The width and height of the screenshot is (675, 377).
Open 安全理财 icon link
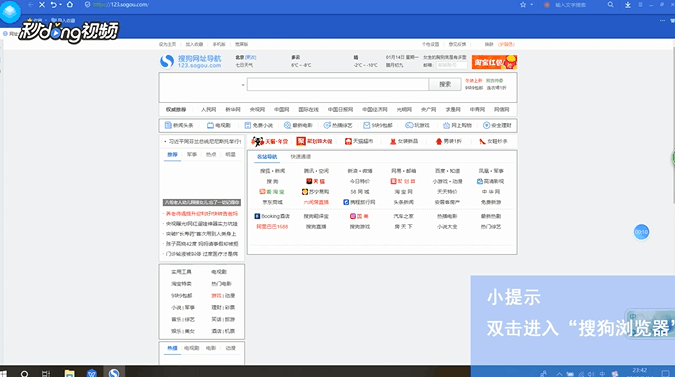point(497,125)
